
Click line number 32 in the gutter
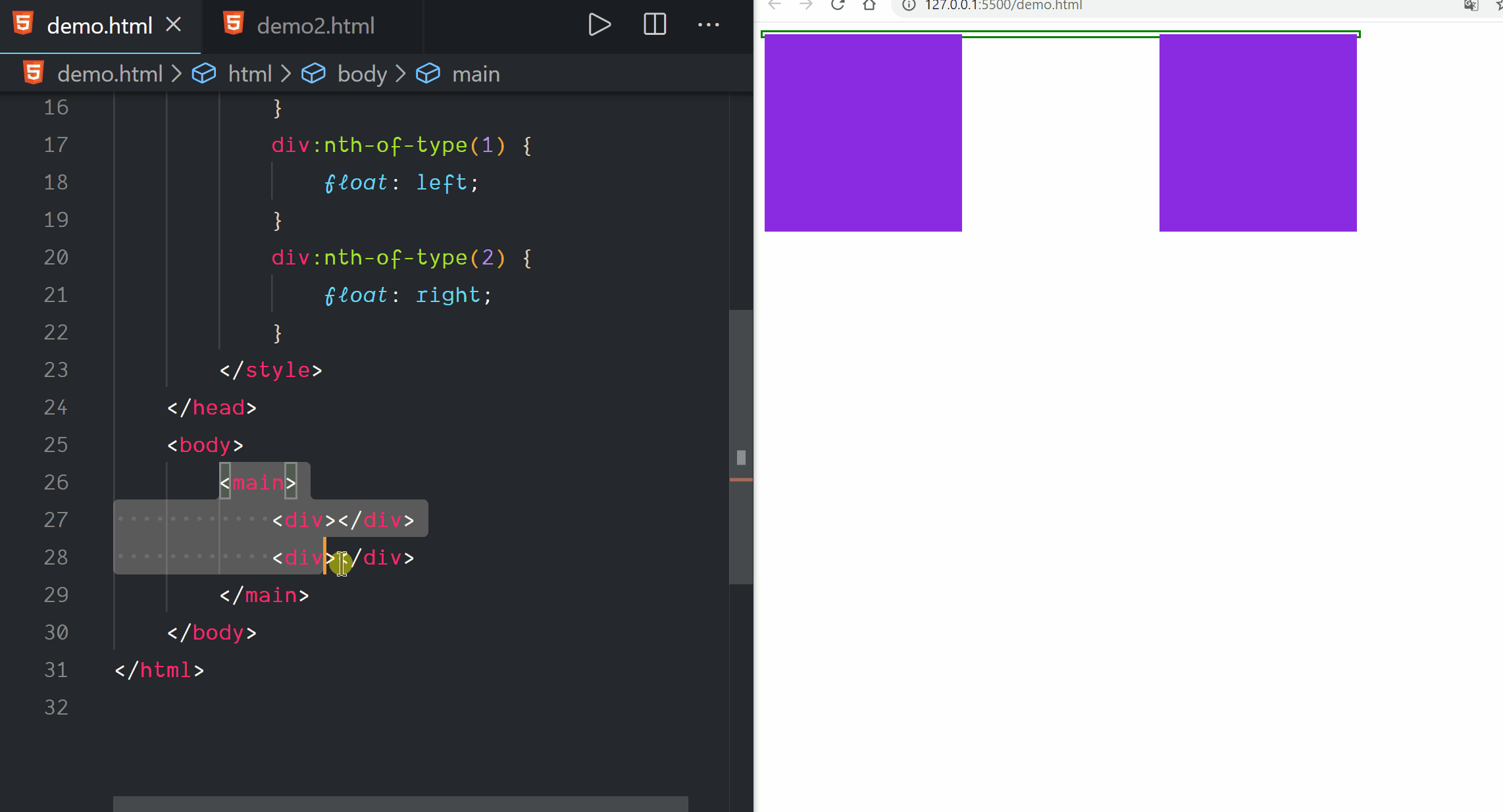pos(56,707)
